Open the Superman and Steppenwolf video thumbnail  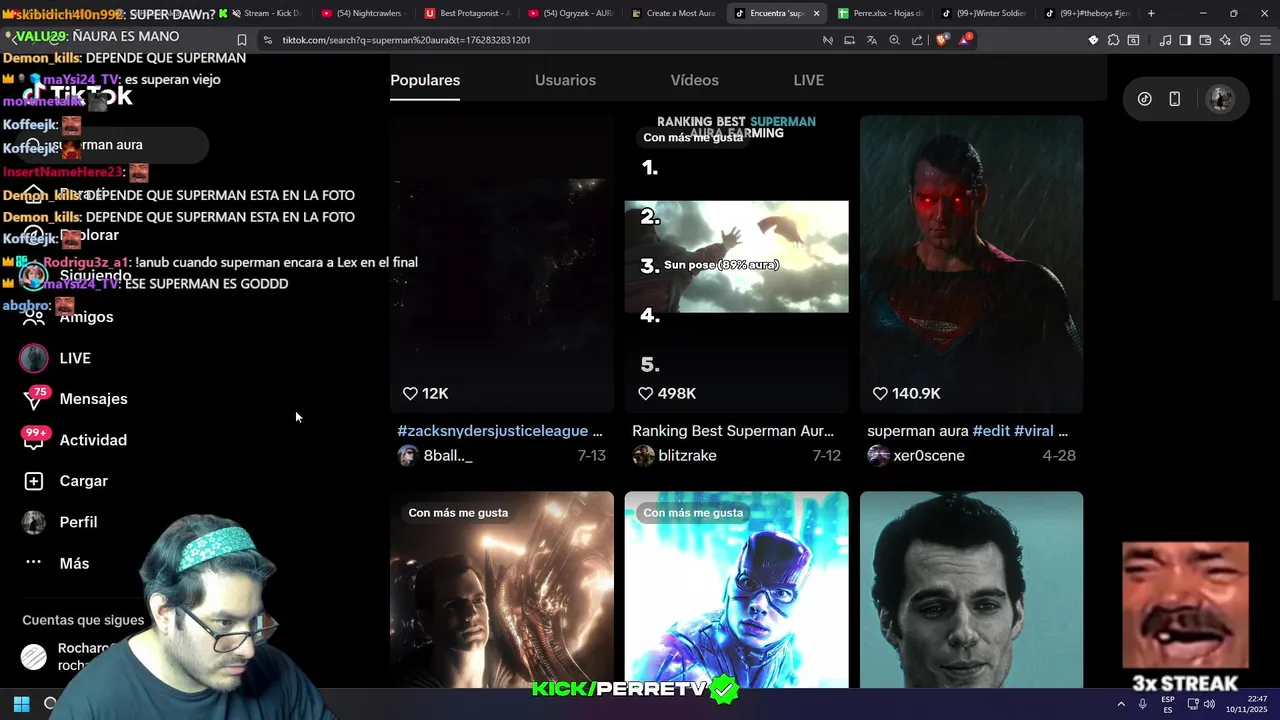tap(501, 589)
